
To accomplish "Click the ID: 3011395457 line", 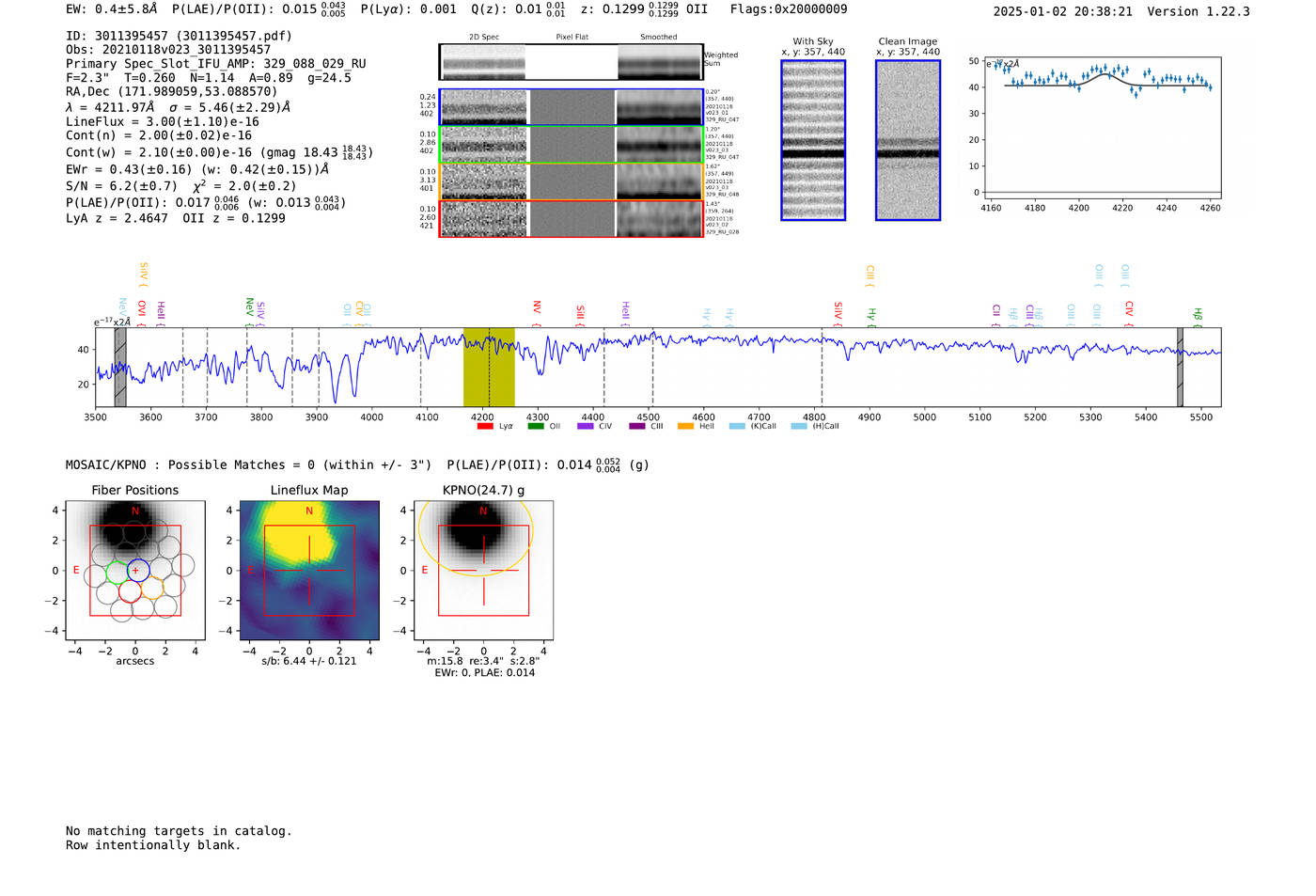I will click(x=179, y=36).
